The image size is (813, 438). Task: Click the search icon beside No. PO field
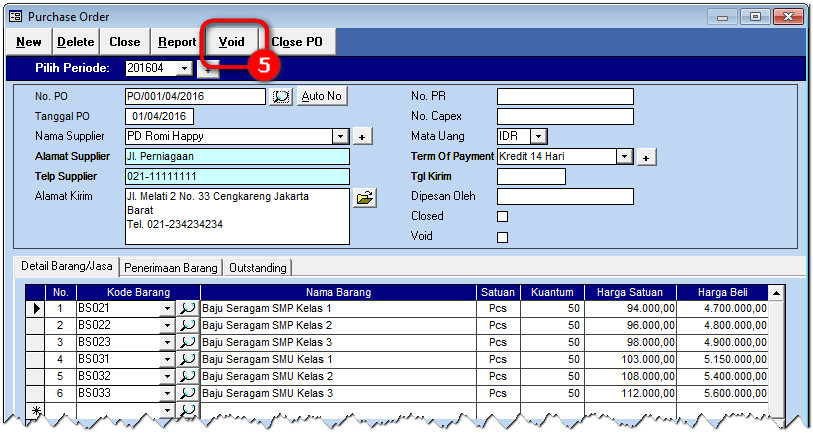pos(281,96)
